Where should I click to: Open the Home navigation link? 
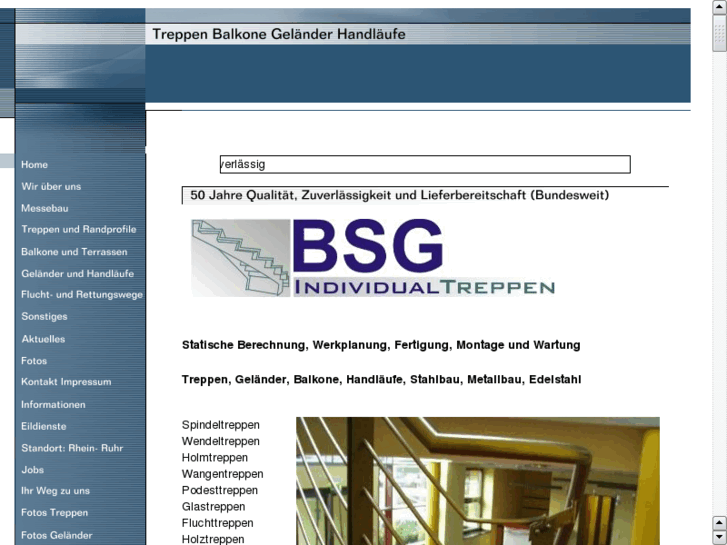pos(34,165)
